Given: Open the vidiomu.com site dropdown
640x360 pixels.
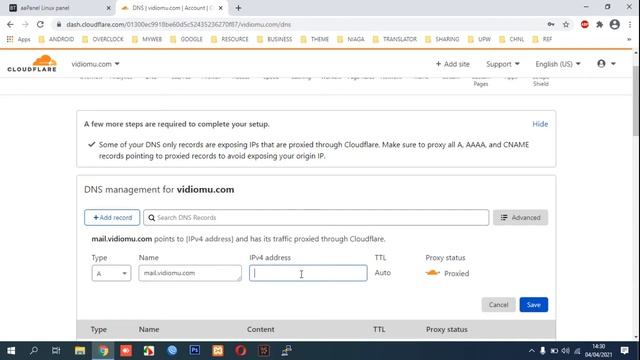Looking at the screenshot, I should [96, 64].
